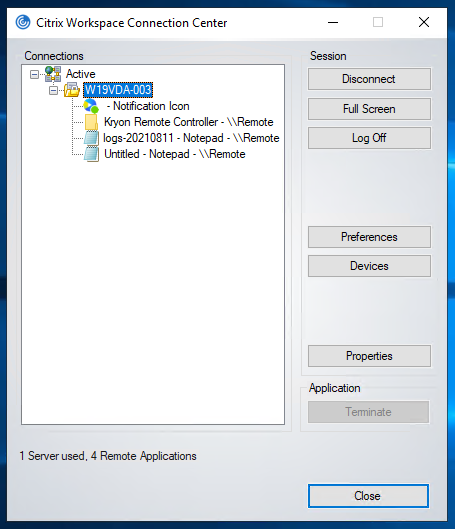Viewport: 455px width, 529px height.
Task: Click the Notification Icon globe icon
Action: tap(91, 106)
